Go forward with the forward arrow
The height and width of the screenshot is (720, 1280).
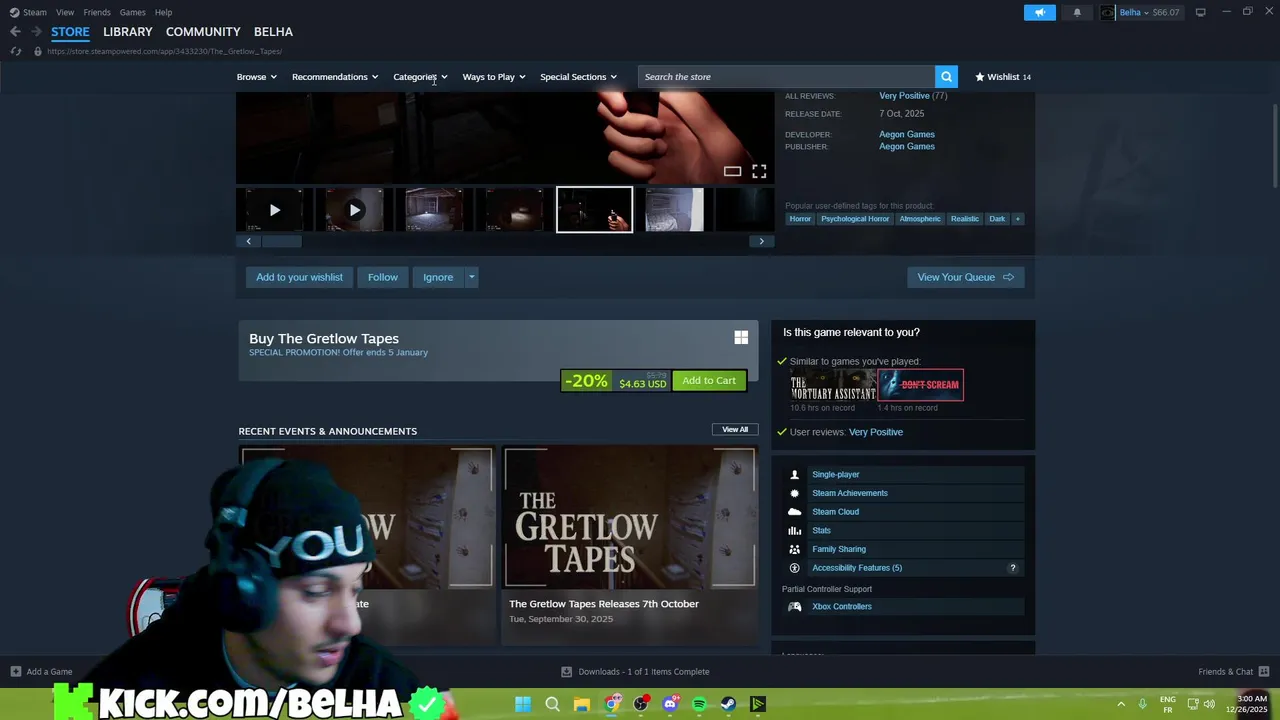point(36,32)
